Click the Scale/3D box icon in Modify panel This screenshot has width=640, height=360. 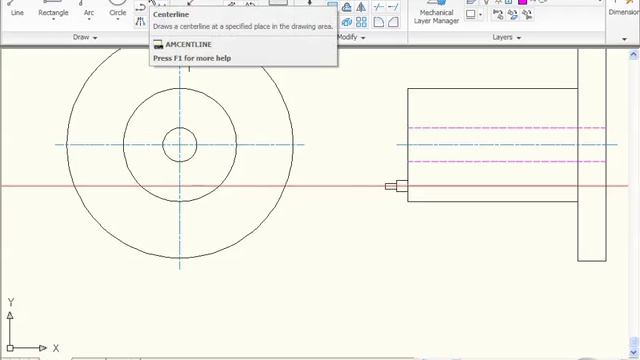pos(347,22)
